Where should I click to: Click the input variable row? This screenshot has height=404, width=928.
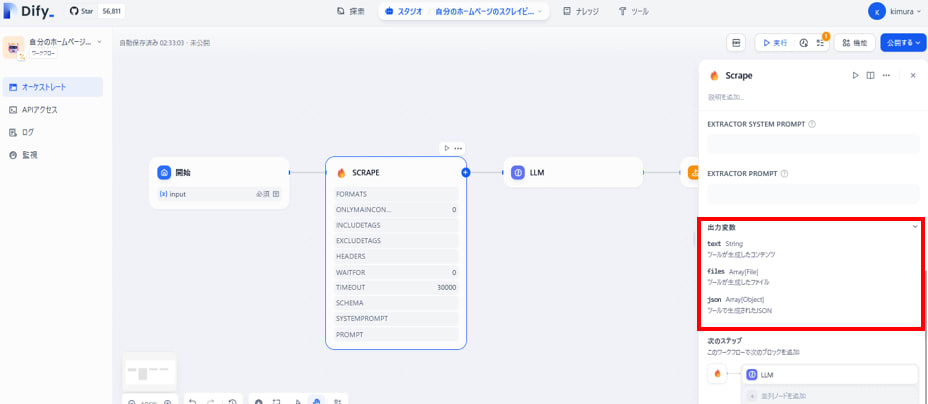tap(219, 194)
